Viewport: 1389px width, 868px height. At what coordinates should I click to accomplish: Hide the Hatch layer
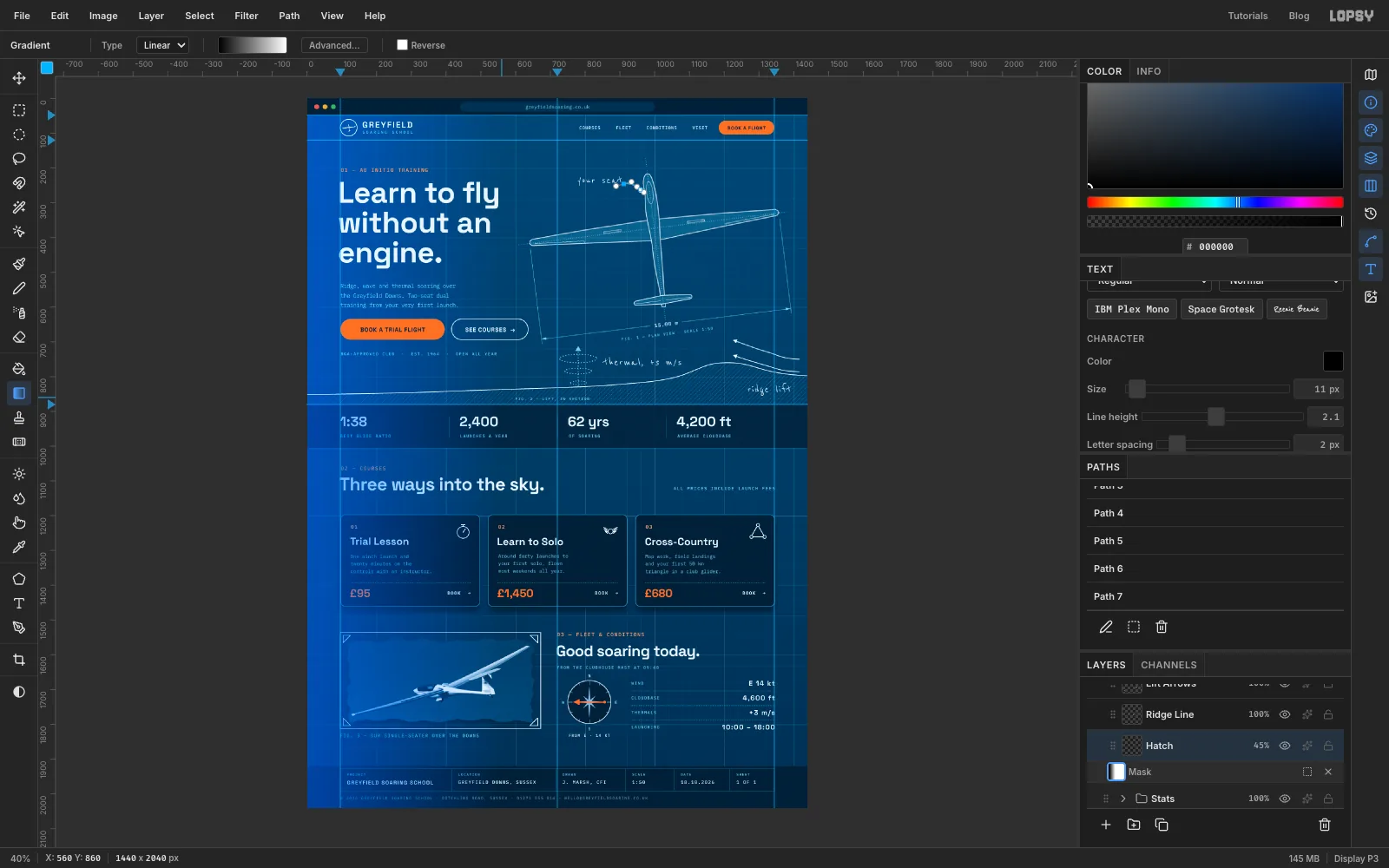[x=1285, y=746]
